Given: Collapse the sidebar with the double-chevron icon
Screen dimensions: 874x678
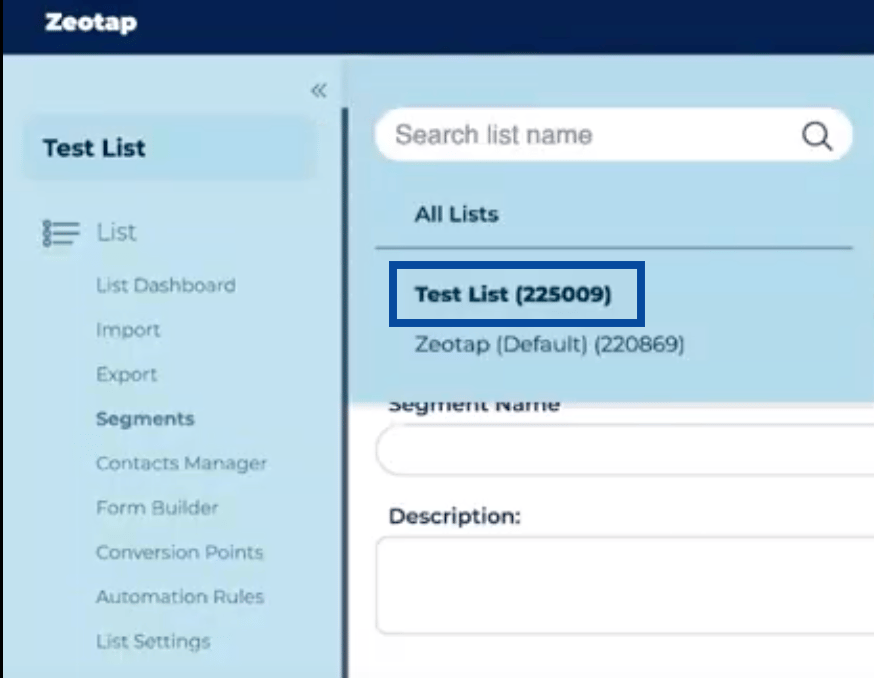Looking at the screenshot, I should pyautogui.click(x=319, y=90).
